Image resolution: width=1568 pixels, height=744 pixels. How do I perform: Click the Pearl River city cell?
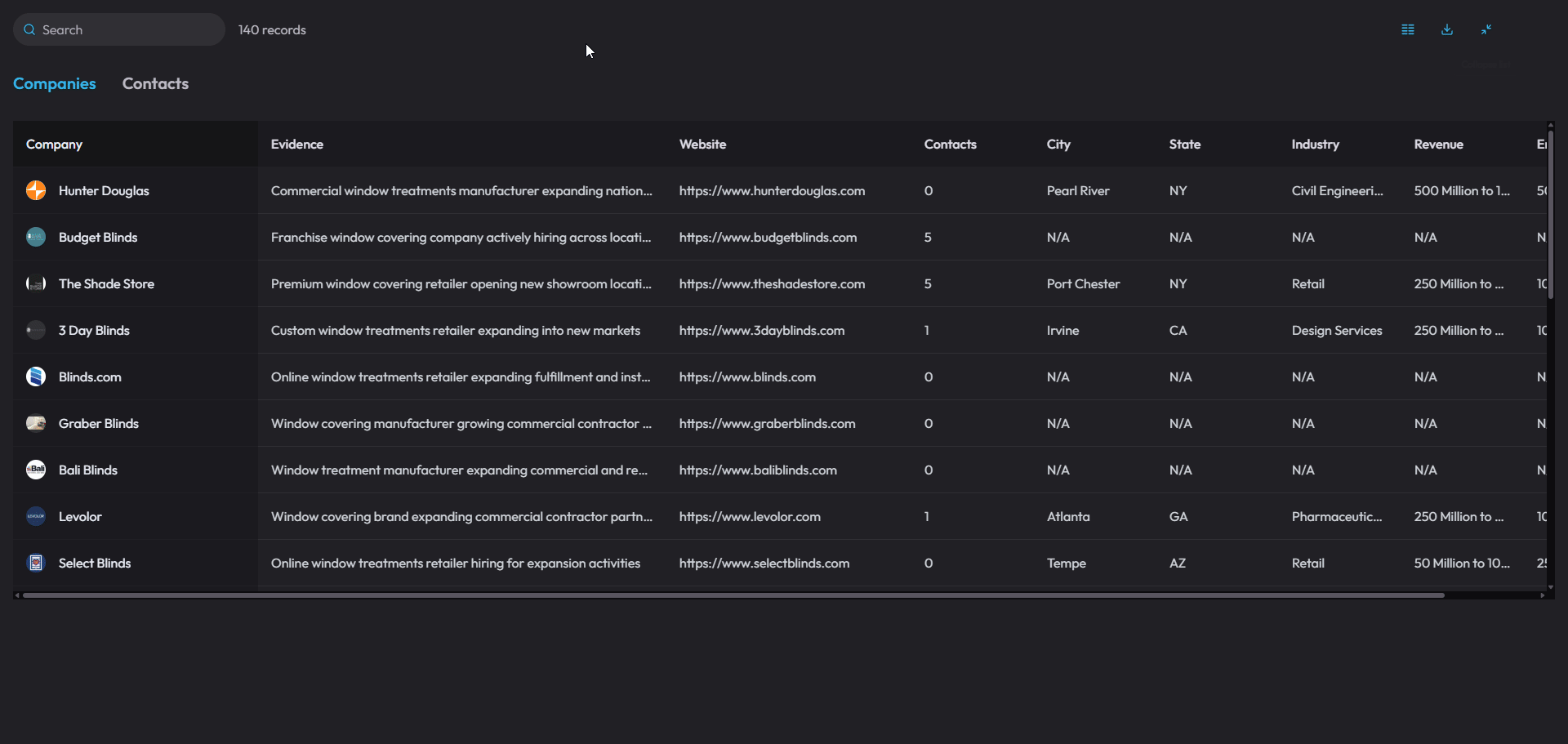point(1078,190)
